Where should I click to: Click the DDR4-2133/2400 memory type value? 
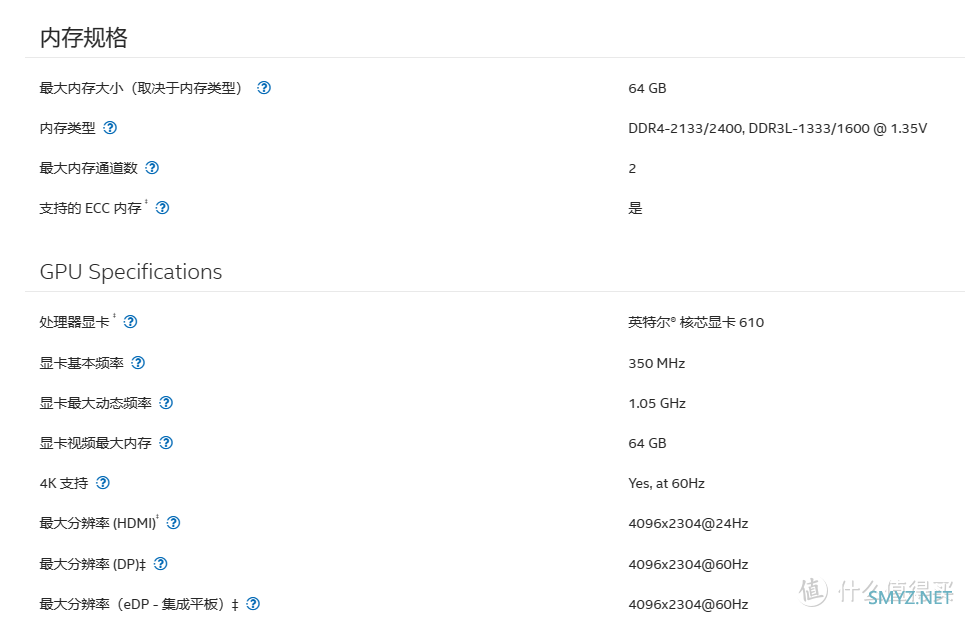pyautogui.click(x=777, y=129)
